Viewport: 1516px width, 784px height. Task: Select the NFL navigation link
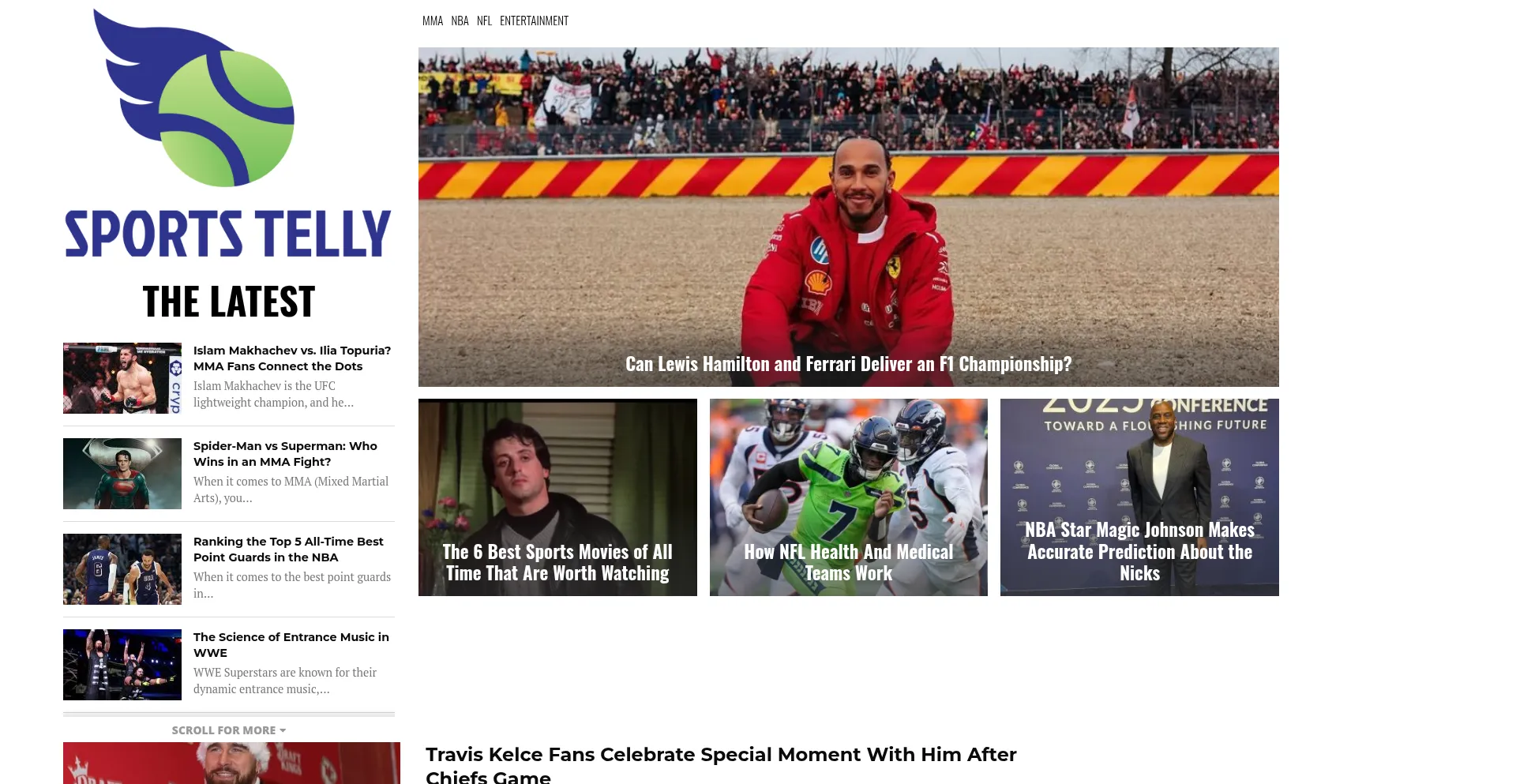coord(485,21)
